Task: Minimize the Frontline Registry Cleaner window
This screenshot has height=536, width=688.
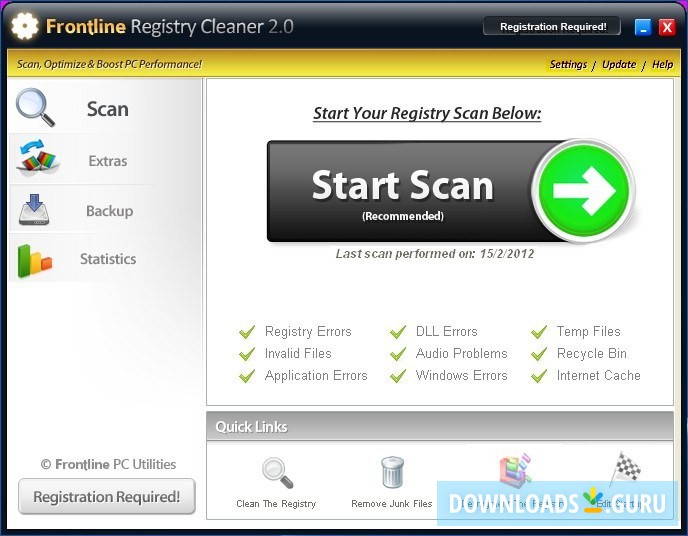Action: click(643, 27)
